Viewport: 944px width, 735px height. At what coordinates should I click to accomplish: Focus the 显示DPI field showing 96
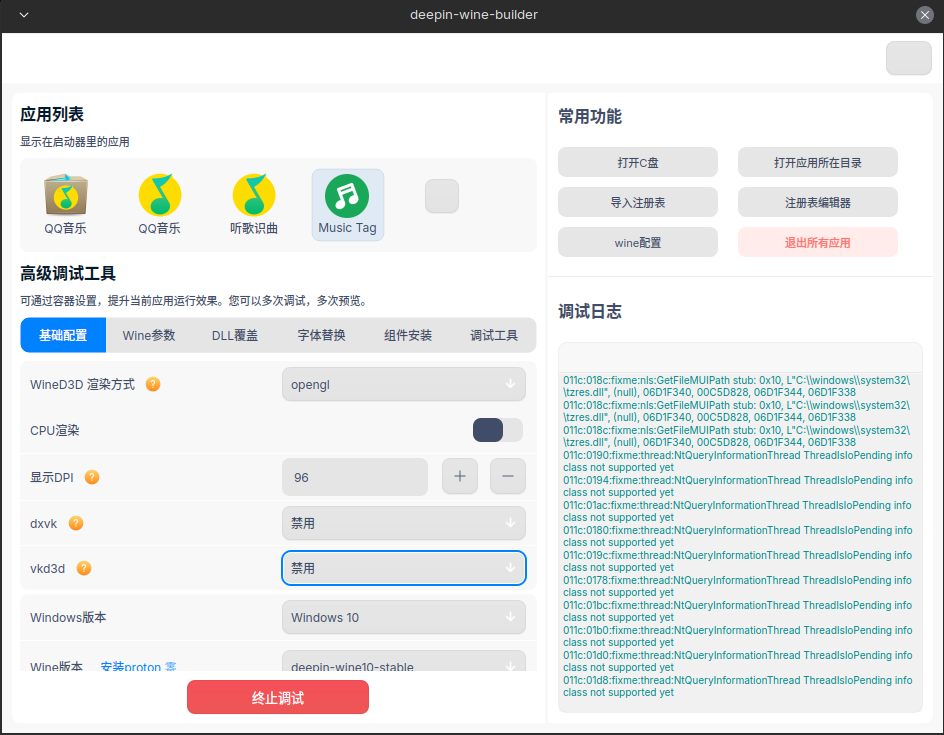point(355,477)
